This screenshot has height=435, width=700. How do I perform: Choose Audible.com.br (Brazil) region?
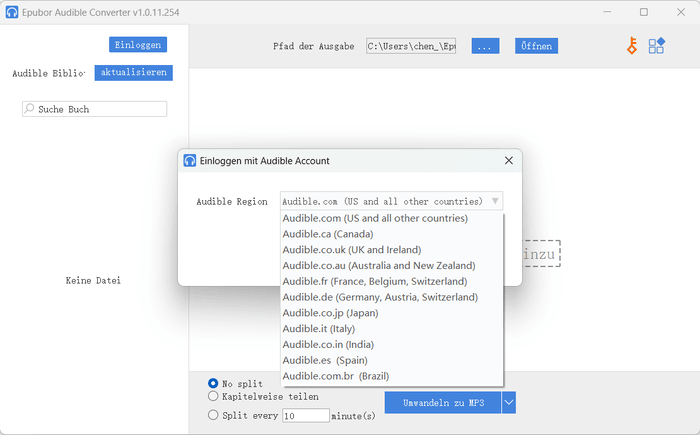[392, 376]
